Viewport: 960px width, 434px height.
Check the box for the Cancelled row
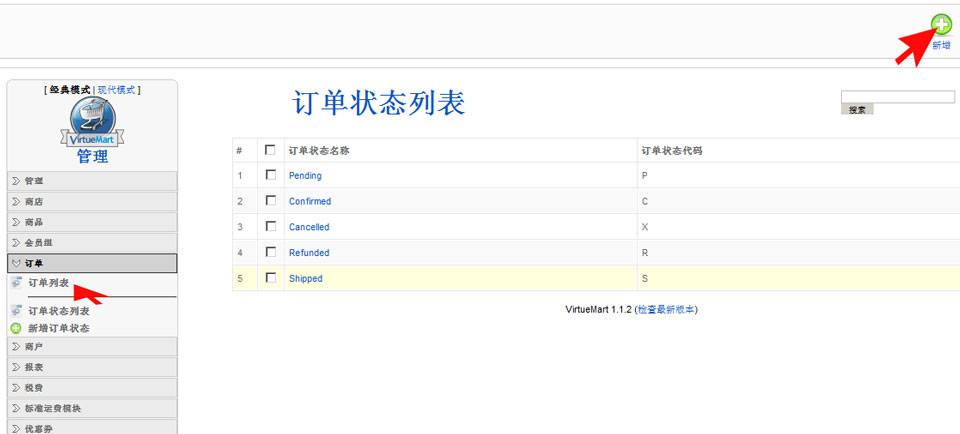click(270, 226)
